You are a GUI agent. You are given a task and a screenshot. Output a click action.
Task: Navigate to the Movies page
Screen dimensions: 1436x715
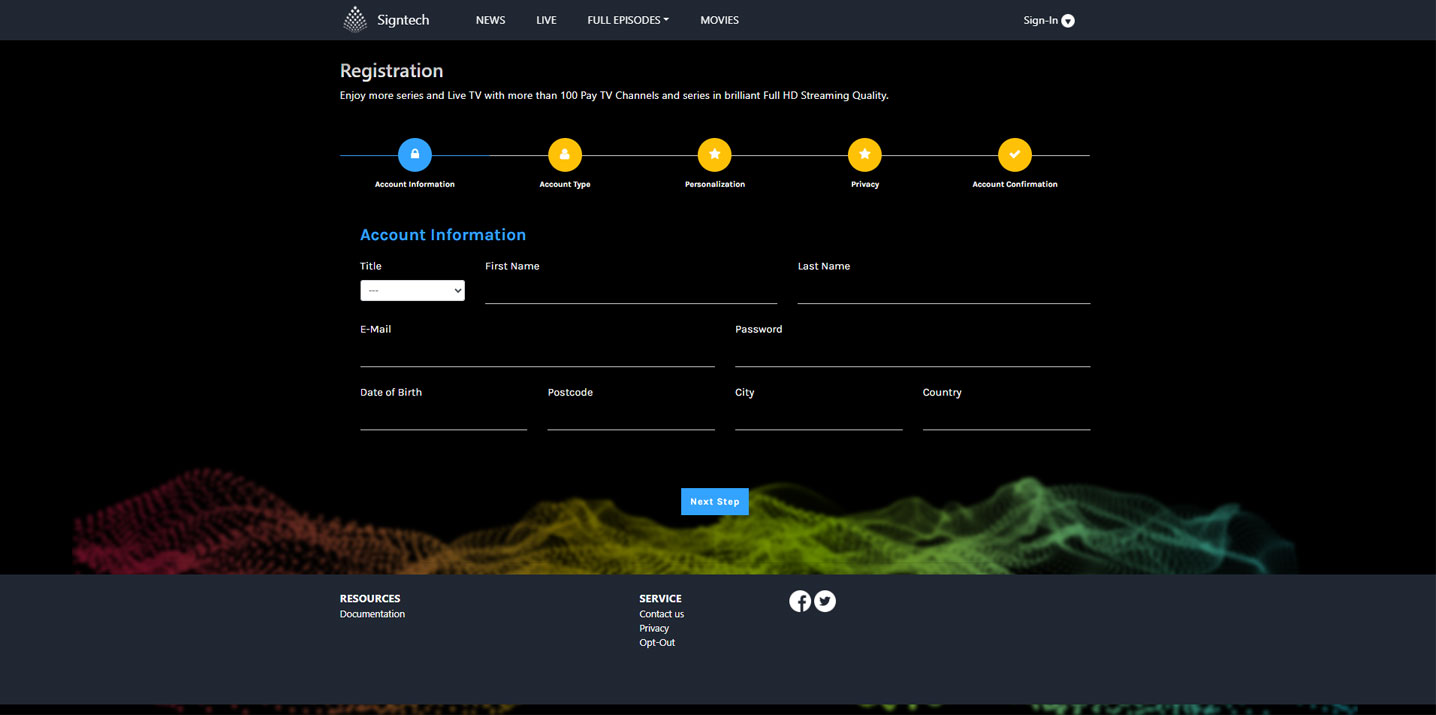coord(719,20)
